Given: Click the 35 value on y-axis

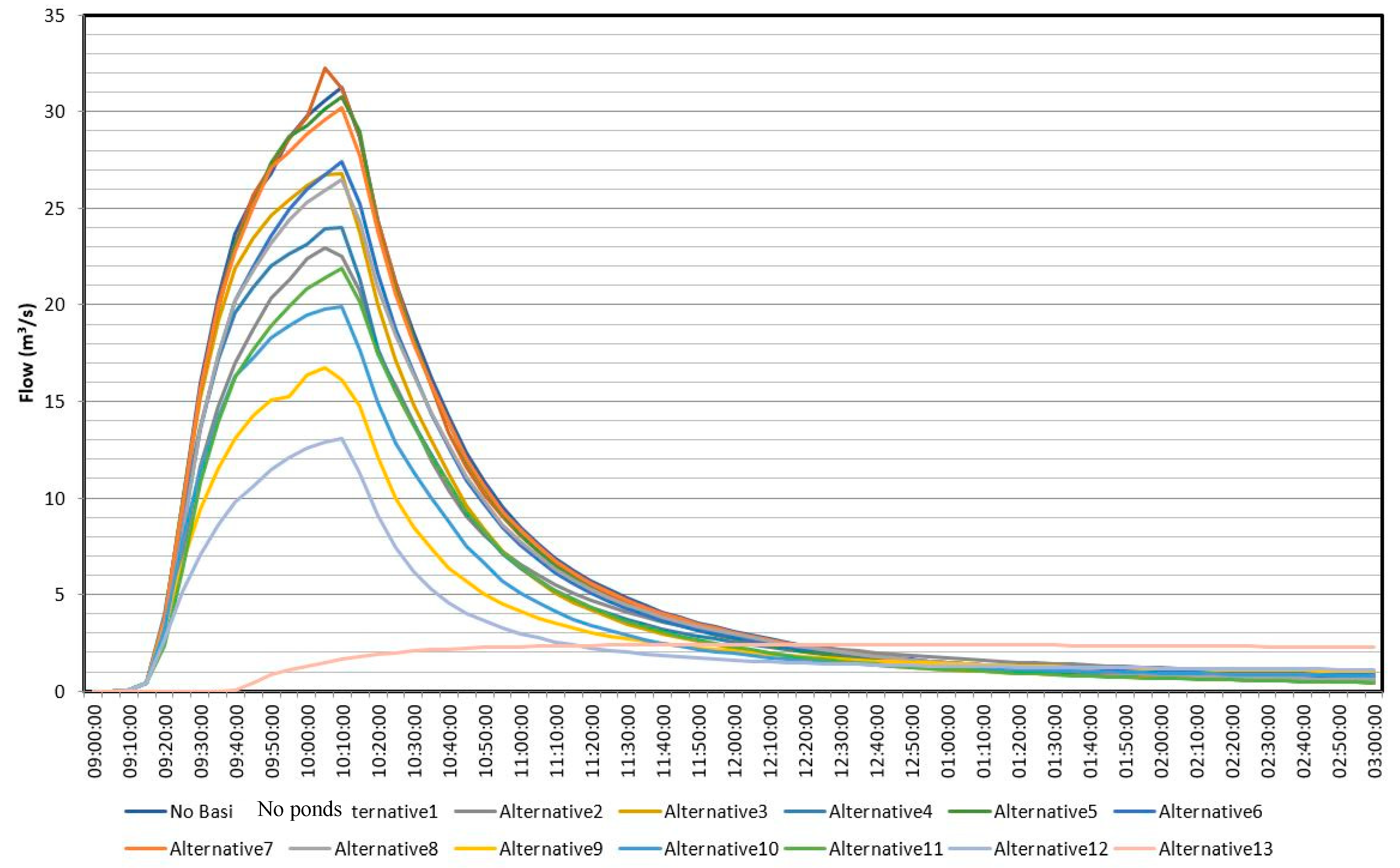Looking at the screenshot, I should coord(54,16).
